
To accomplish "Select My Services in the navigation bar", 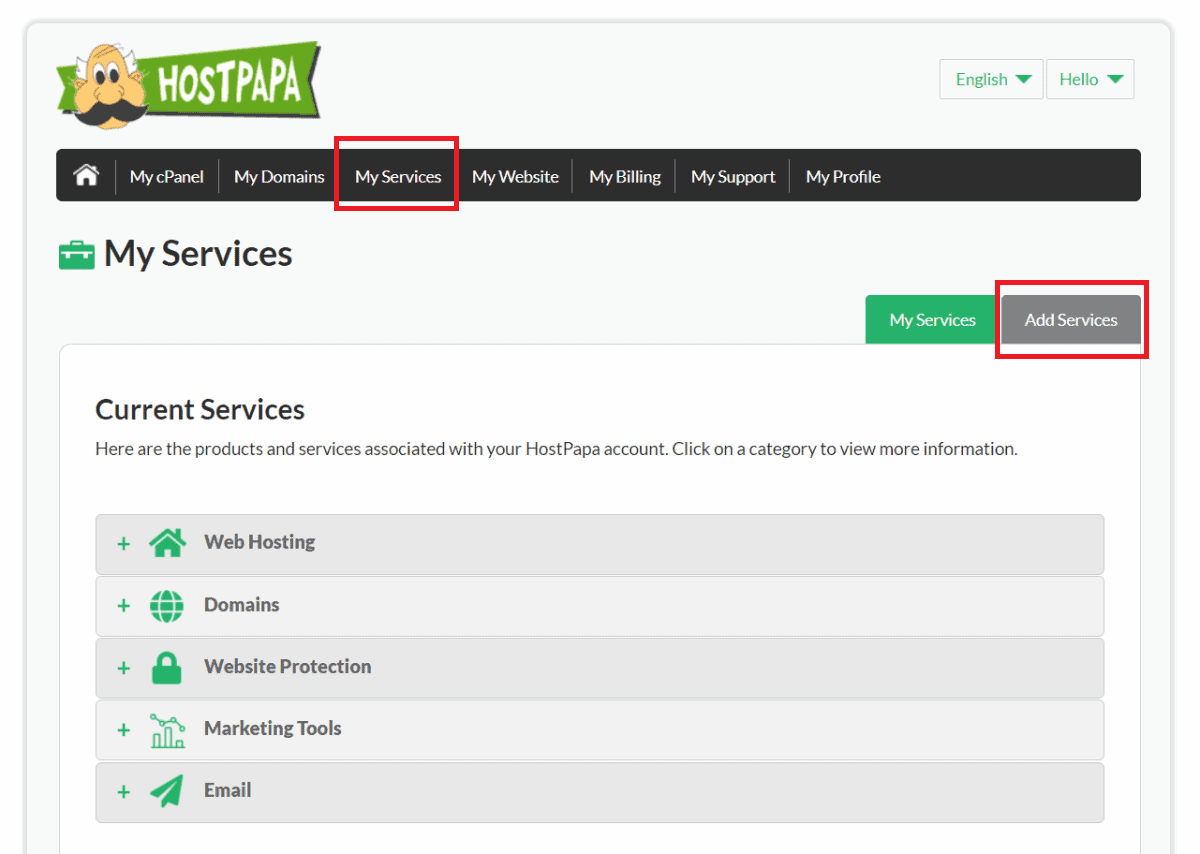I will coord(398,176).
